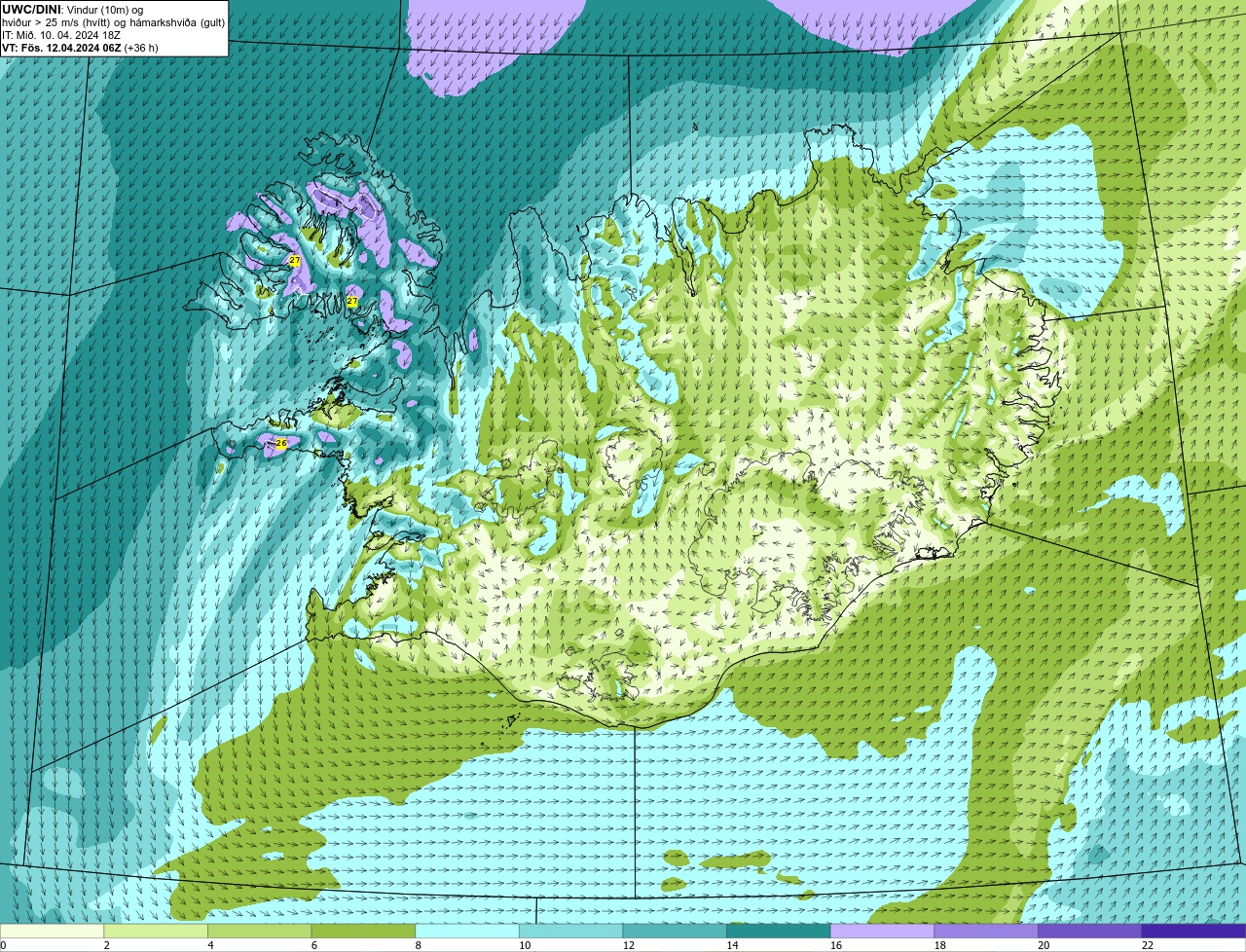This screenshot has width=1246, height=952.
Task: Click the legend value '20'
Action: click(x=1044, y=945)
